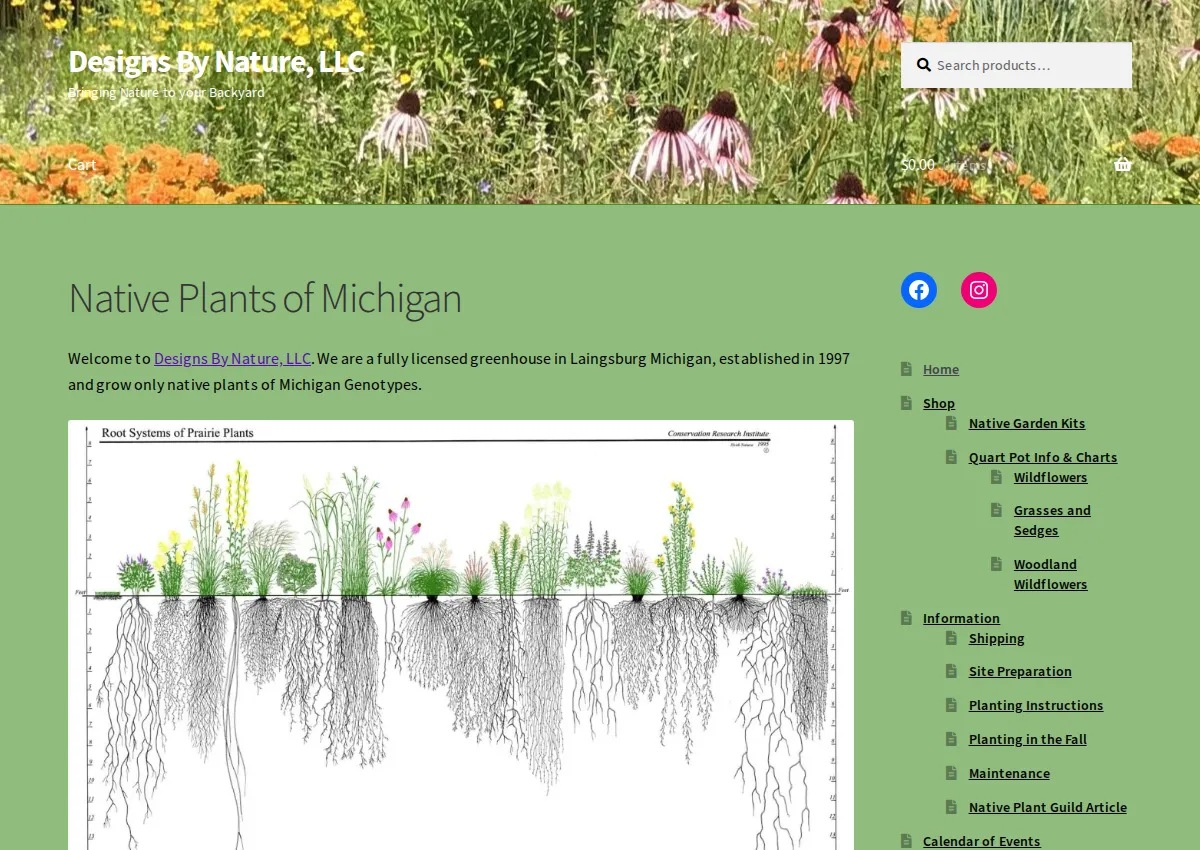Click the search magnifier icon
Image resolution: width=1200 pixels, height=850 pixels.
[x=924, y=65]
